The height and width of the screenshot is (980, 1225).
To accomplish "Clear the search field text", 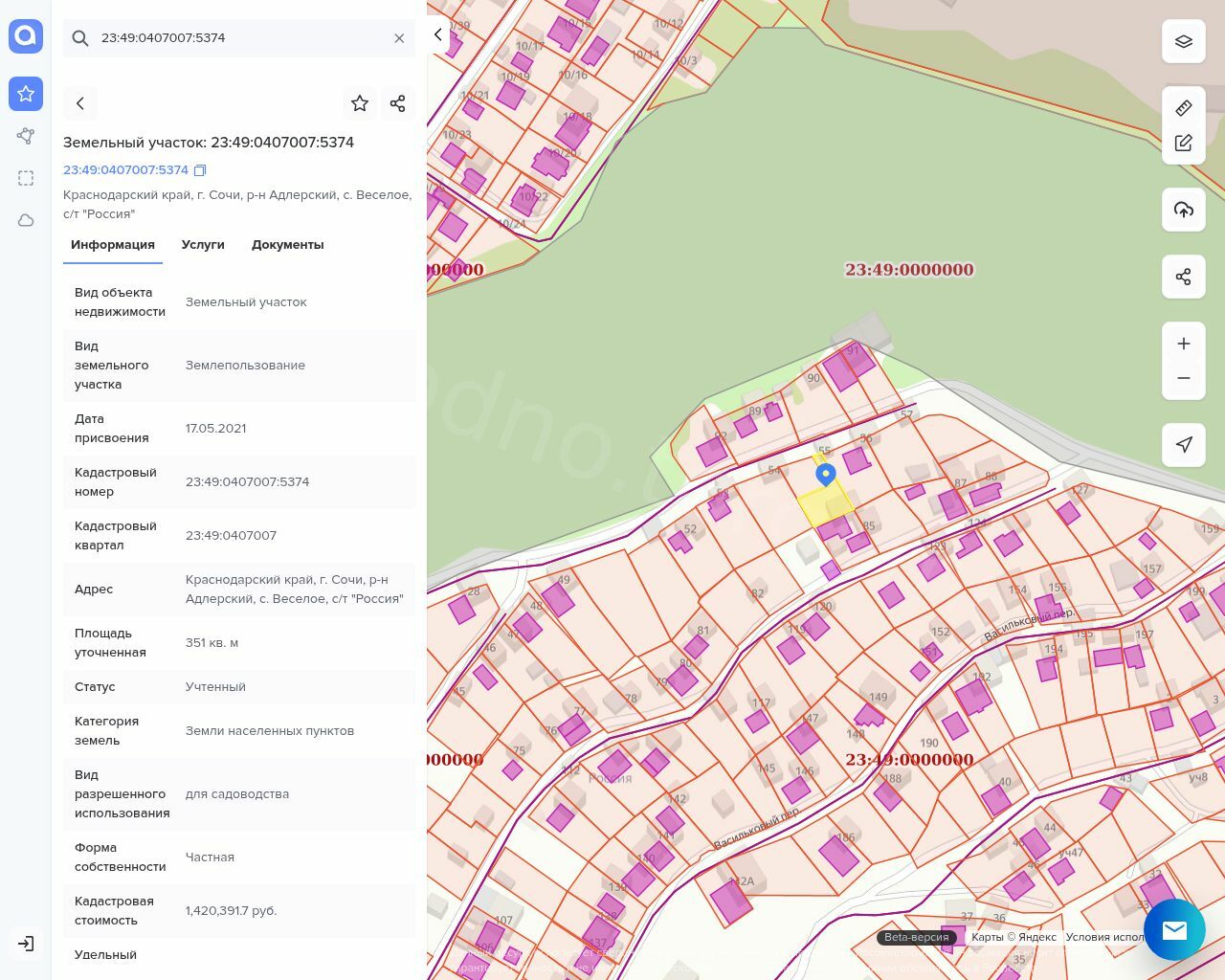I will click(399, 38).
